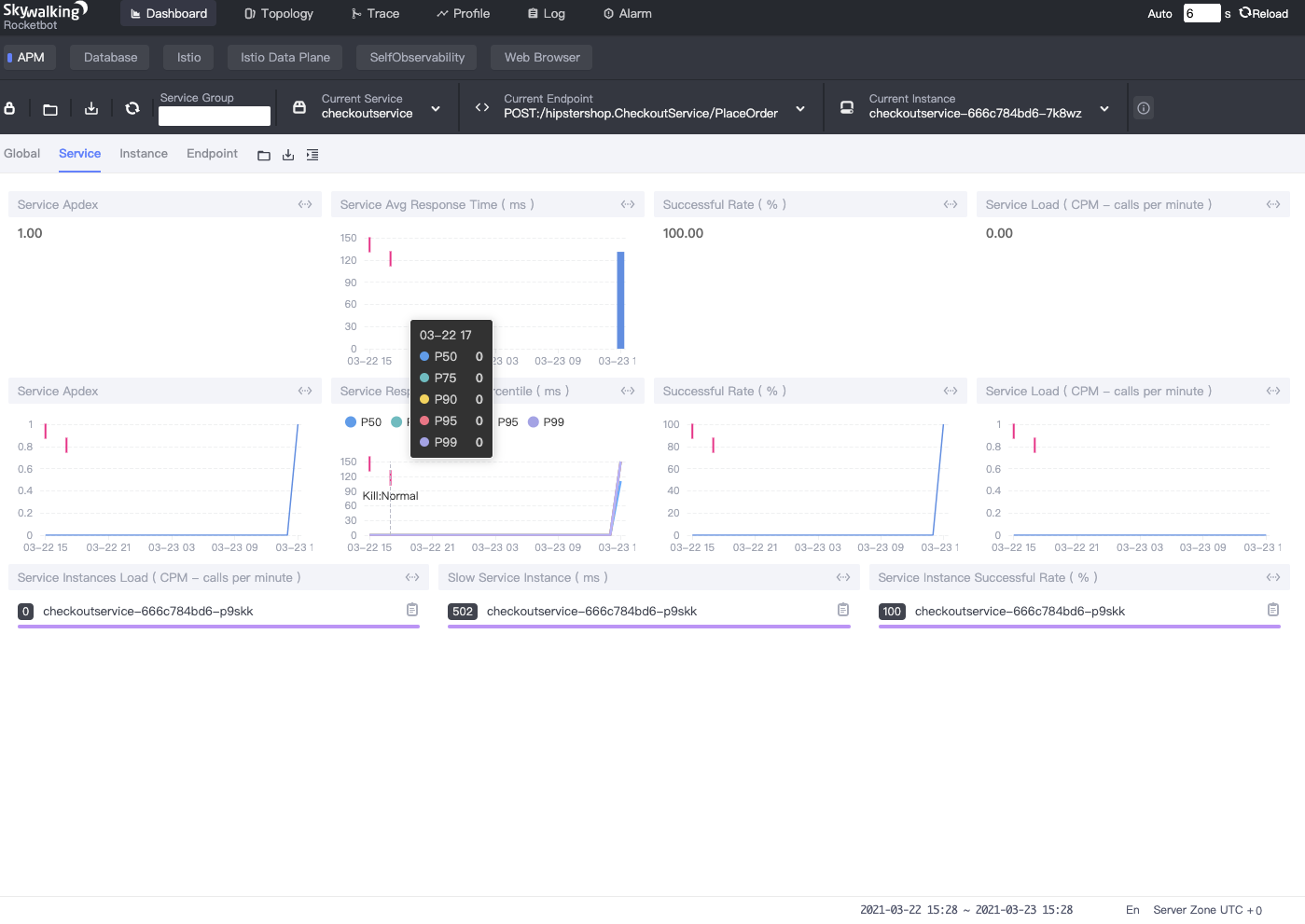Toggle the P99 series in the percentile legend

[x=546, y=422]
